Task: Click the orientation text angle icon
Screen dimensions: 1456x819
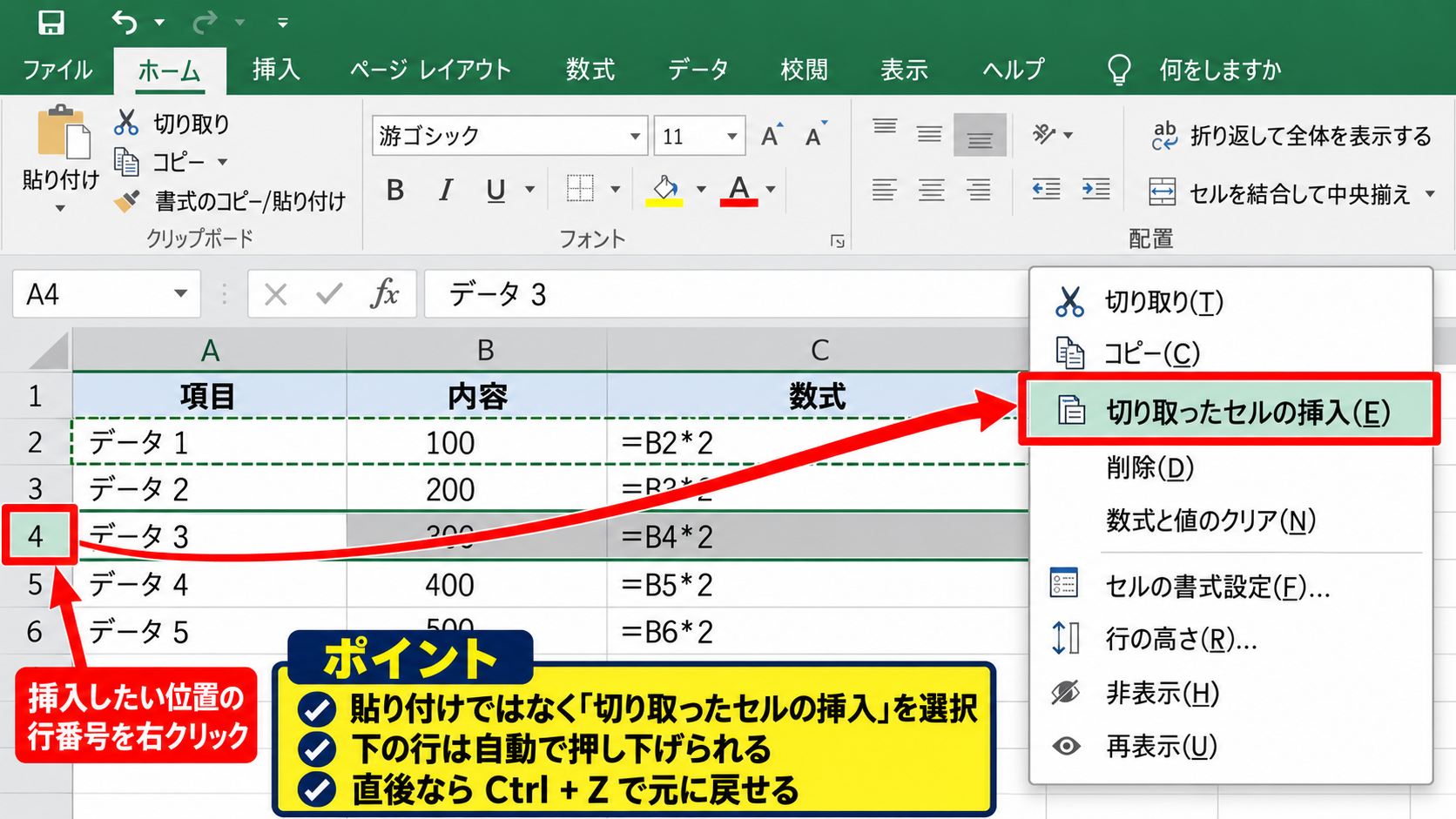Action: (1044, 134)
